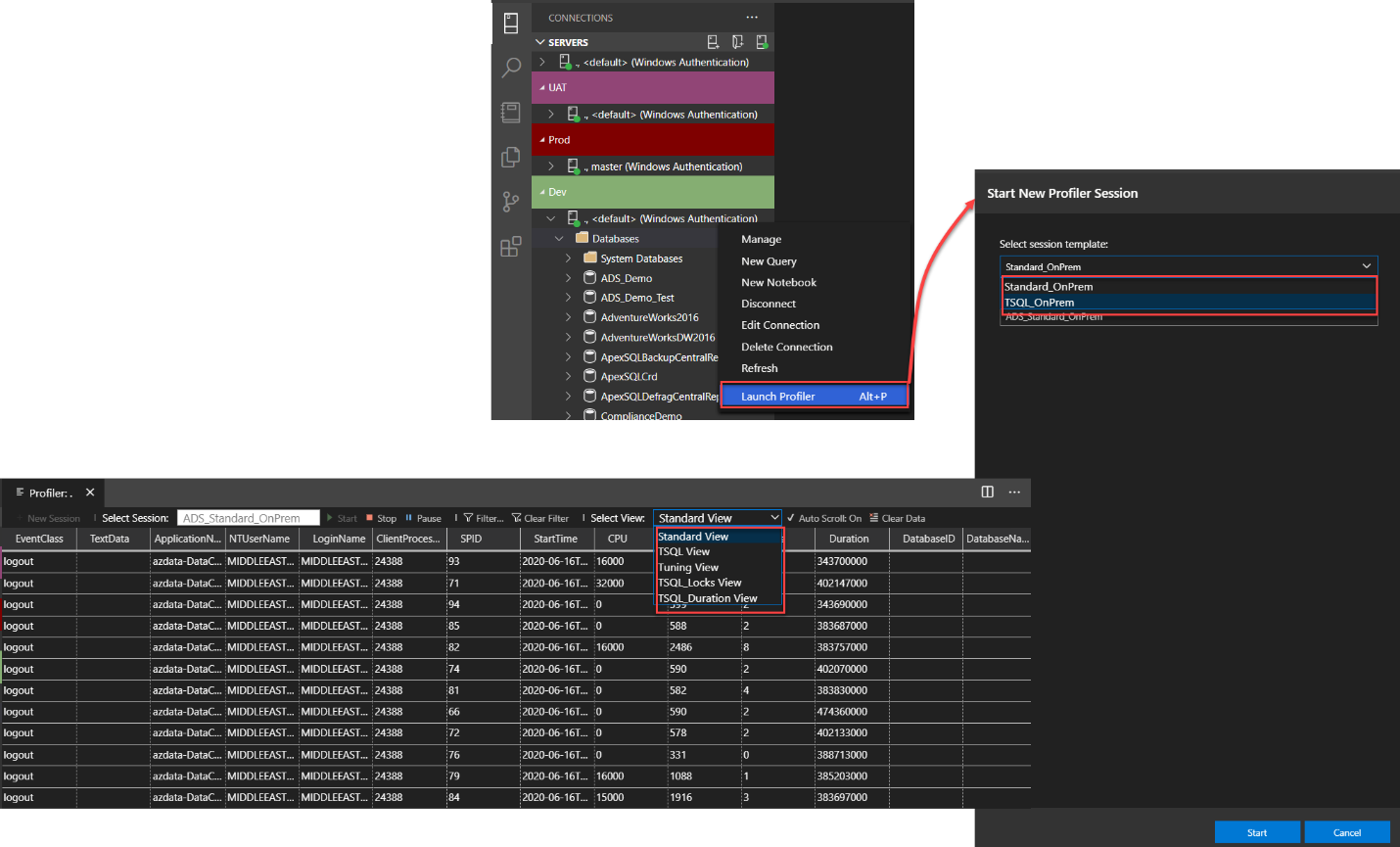The width and height of the screenshot is (1400, 847).
Task: Choose TSQL_Locks View from view list
Action: pyautogui.click(x=699, y=583)
